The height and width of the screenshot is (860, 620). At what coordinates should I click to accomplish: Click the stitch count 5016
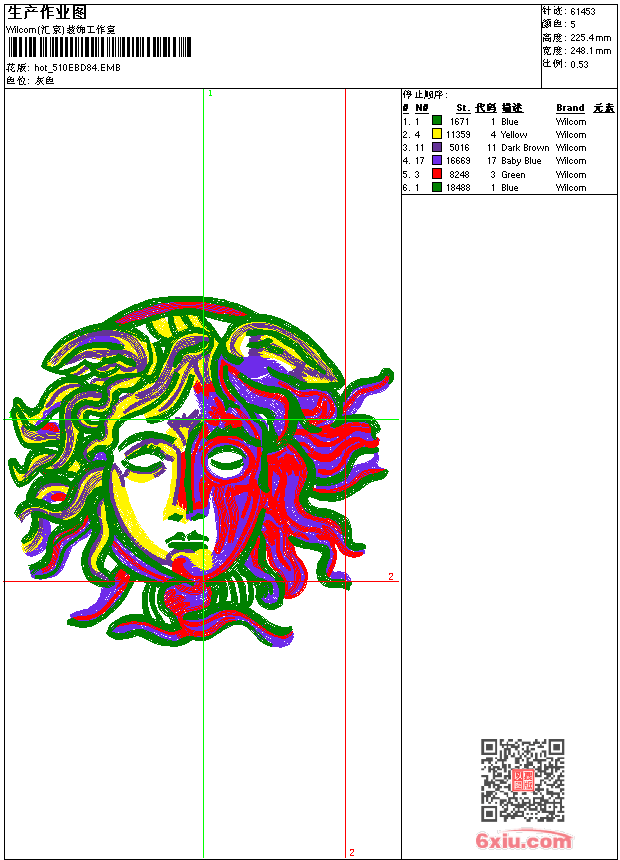pyautogui.click(x=459, y=148)
